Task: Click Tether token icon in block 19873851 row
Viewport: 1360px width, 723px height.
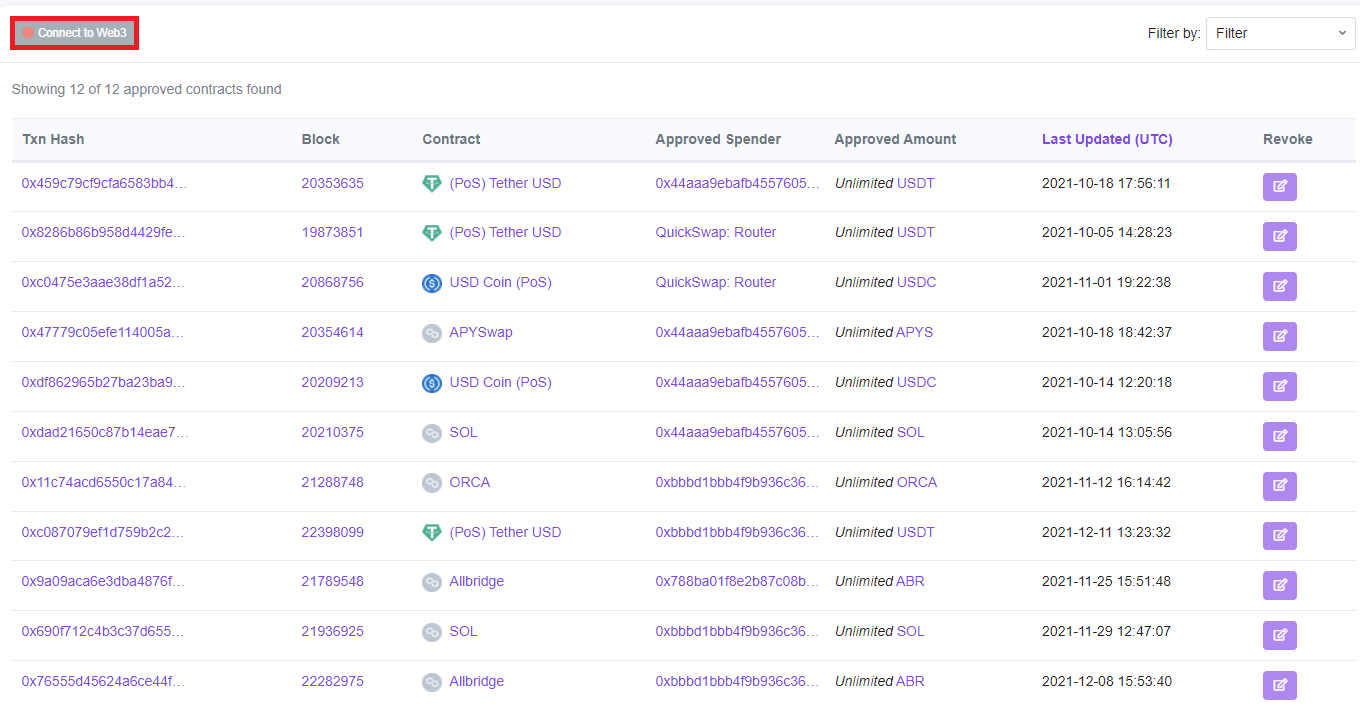Action: point(432,233)
